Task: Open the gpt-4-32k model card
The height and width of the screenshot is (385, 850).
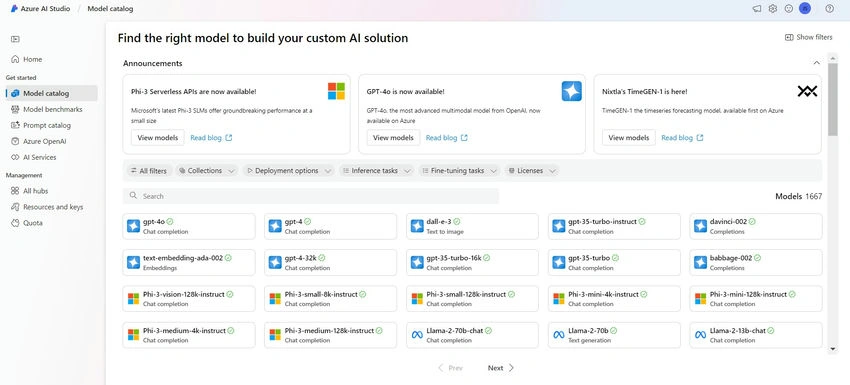Action: click(x=331, y=262)
